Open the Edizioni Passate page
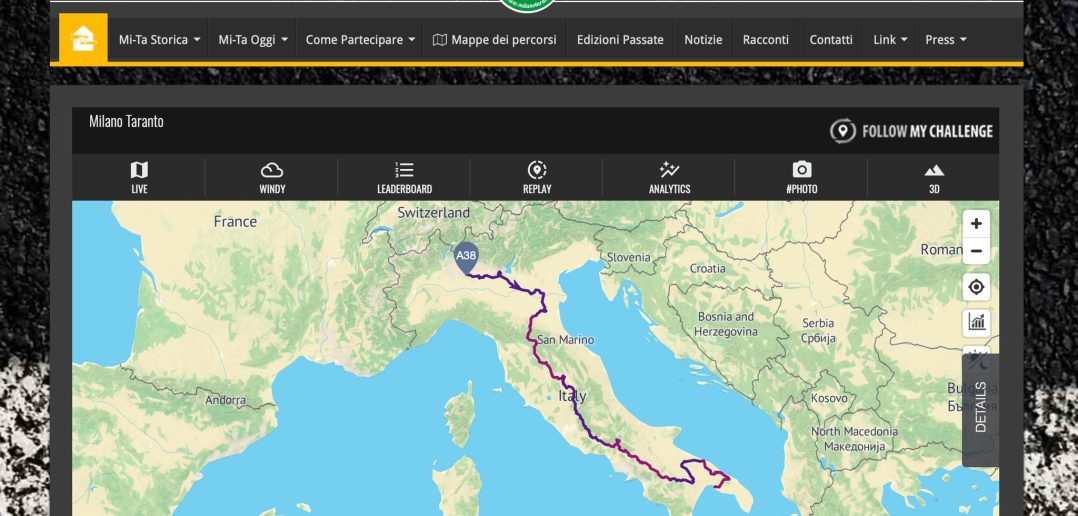 tap(620, 40)
